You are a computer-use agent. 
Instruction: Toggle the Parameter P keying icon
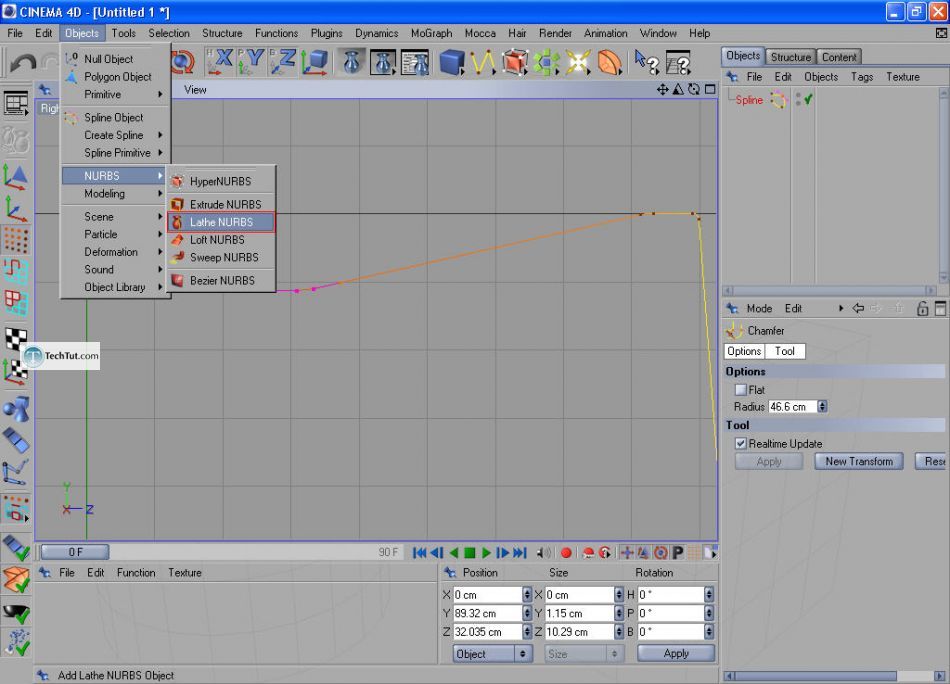pyautogui.click(x=678, y=553)
